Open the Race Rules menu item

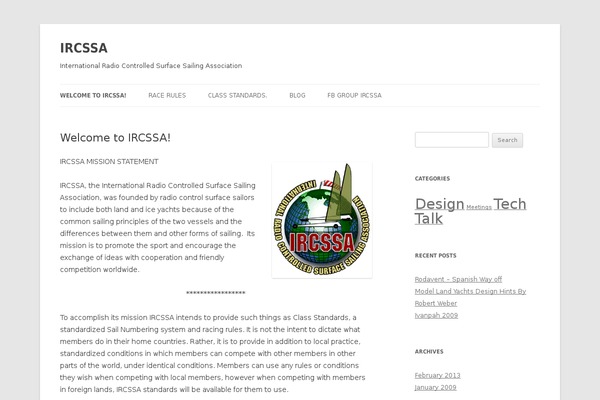(167, 95)
